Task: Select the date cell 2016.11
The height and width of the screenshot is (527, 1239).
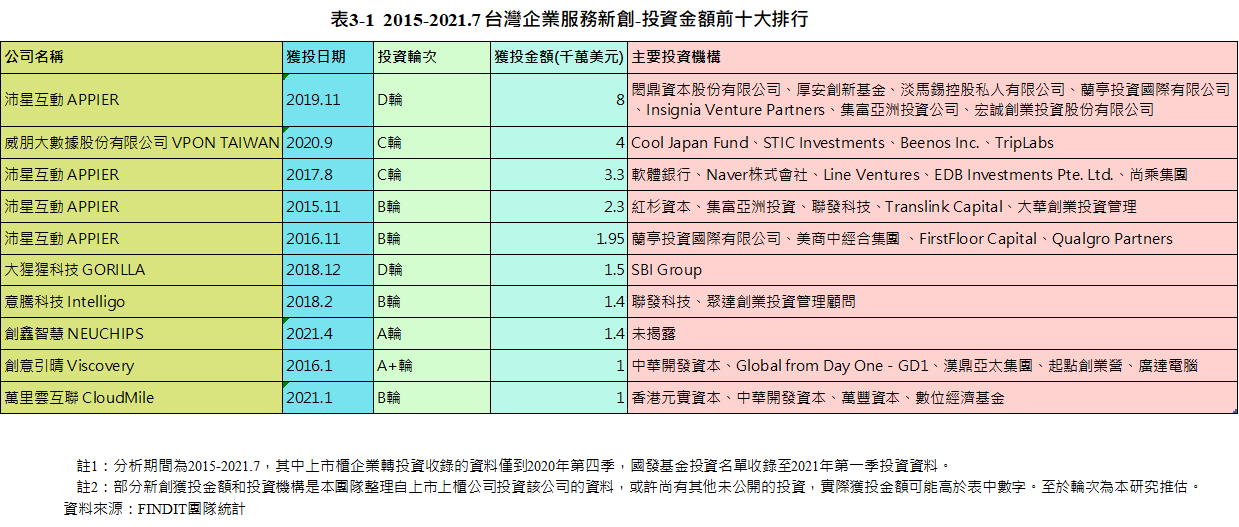Action: tap(329, 239)
